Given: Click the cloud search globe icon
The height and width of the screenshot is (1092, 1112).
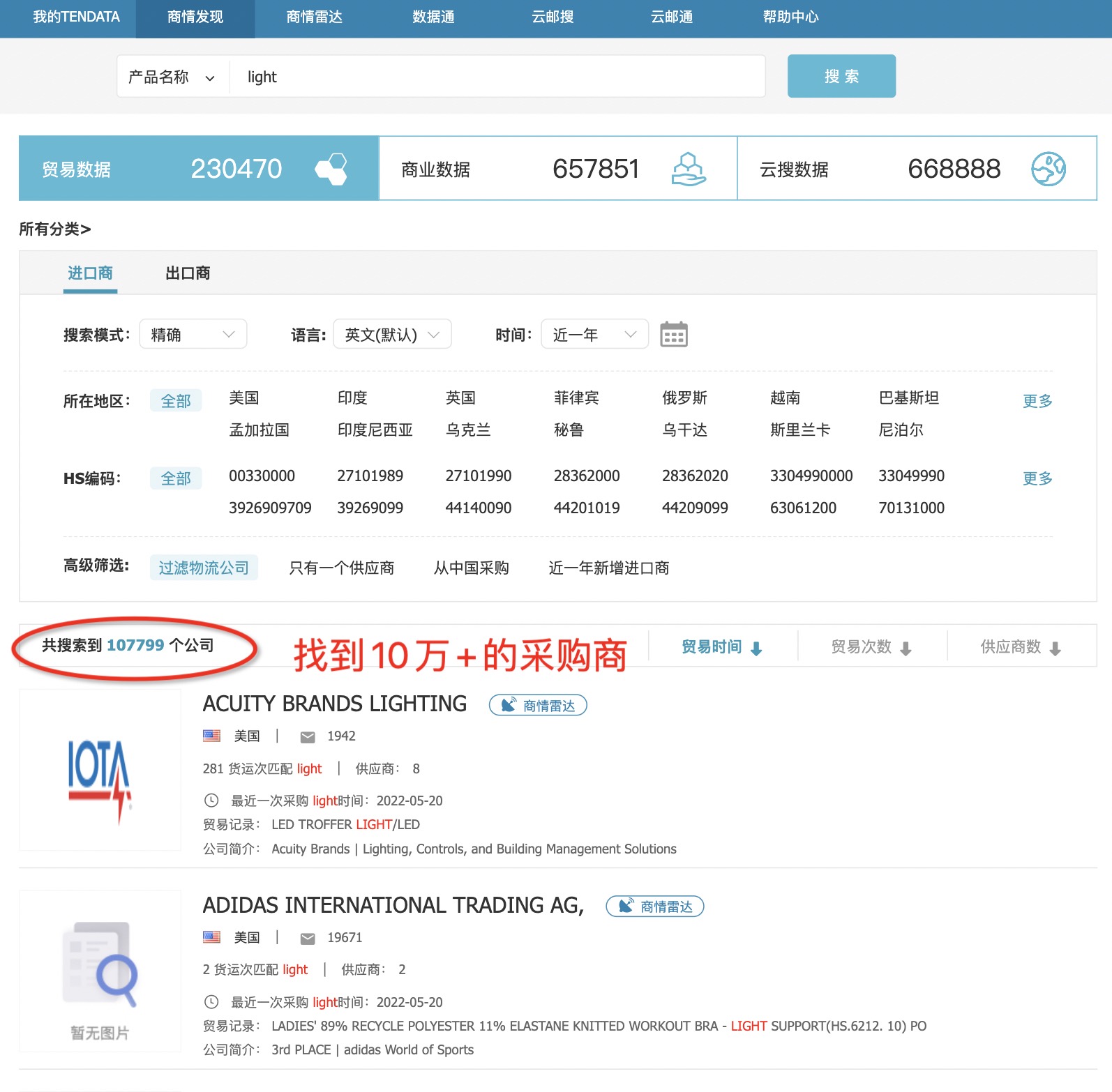Looking at the screenshot, I should [x=1049, y=169].
